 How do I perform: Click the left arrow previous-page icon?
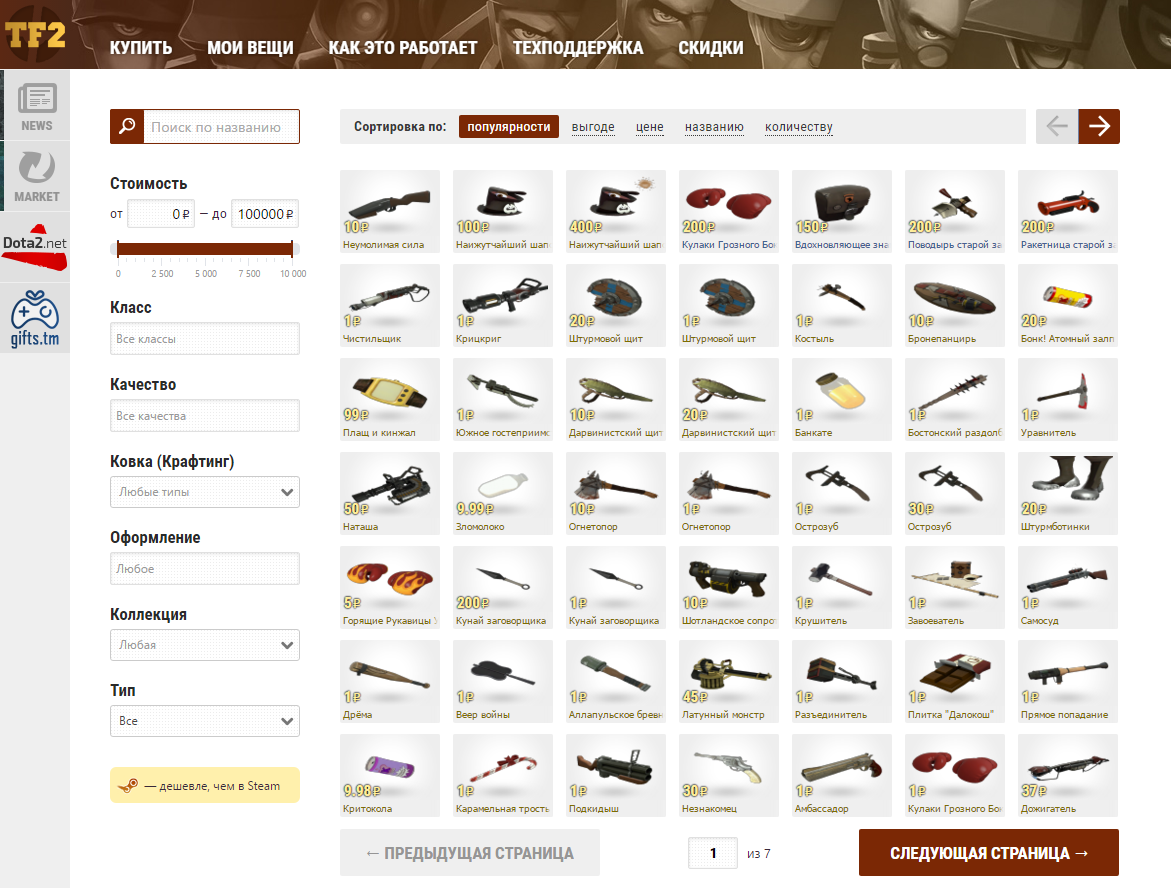(x=1057, y=126)
